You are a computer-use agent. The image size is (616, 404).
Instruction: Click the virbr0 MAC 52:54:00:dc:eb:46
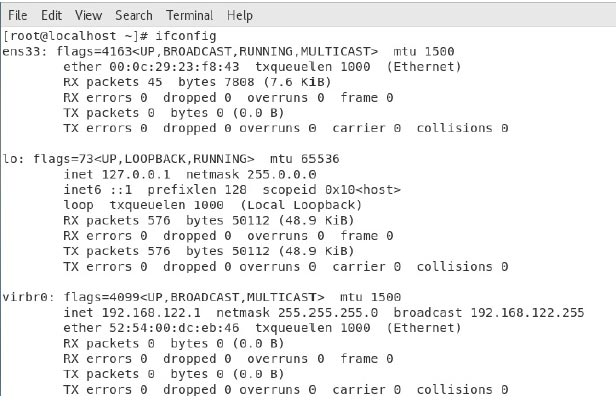(174, 328)
